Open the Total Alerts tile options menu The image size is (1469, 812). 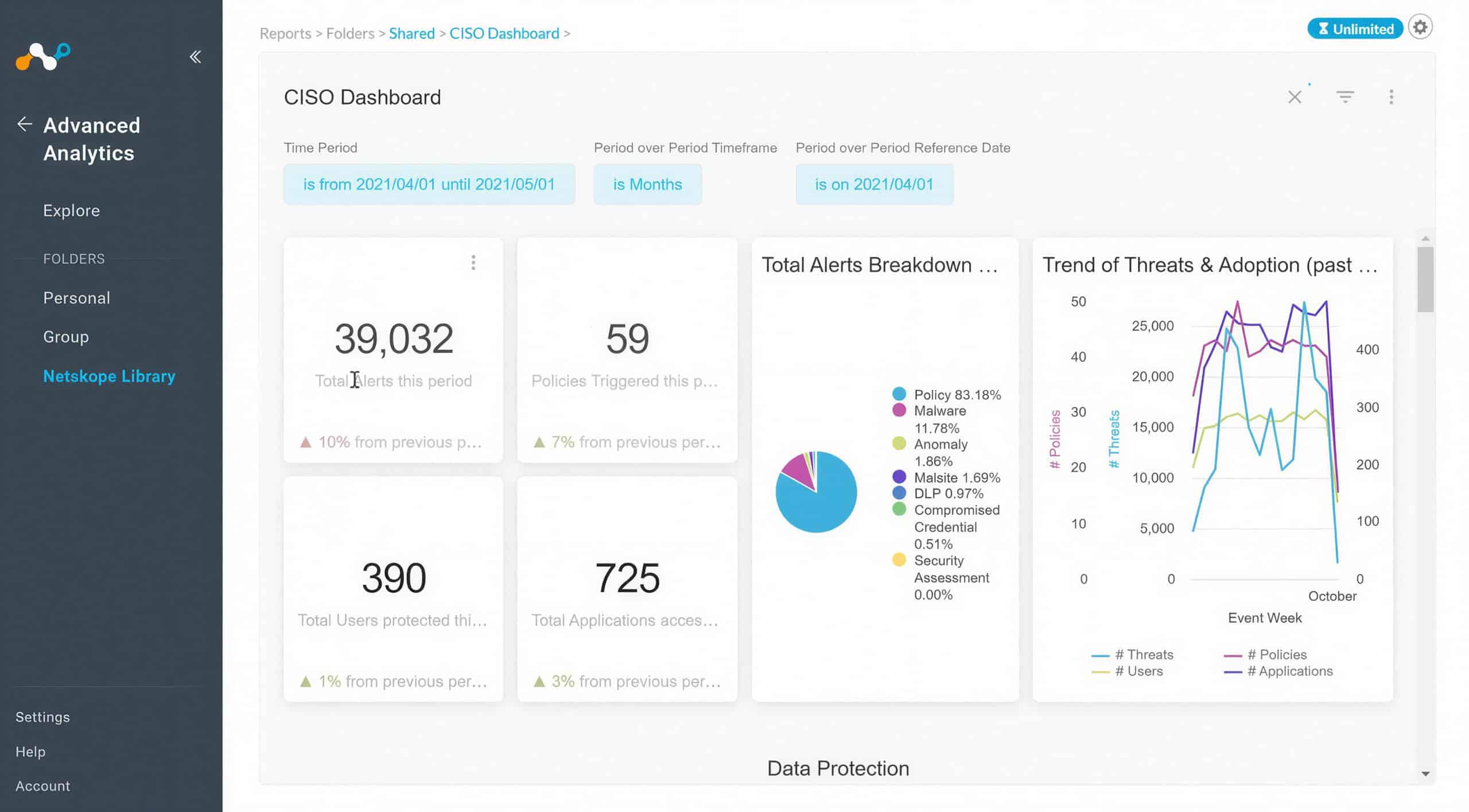(473, 263)
